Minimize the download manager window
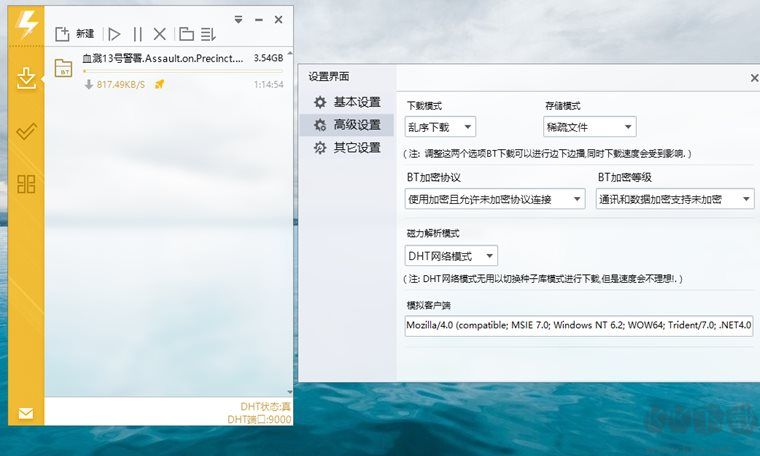Image resolution: width=760 pixels, height=456 pixels. pos(259,20)
